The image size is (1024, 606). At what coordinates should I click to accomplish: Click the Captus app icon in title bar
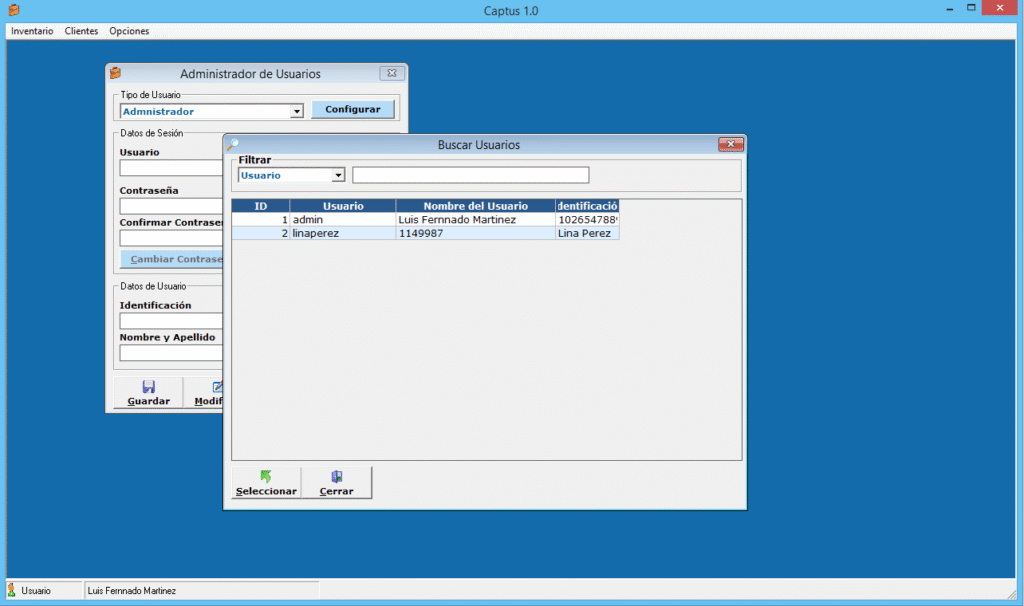pyautogui.click(x=14, y=10)
